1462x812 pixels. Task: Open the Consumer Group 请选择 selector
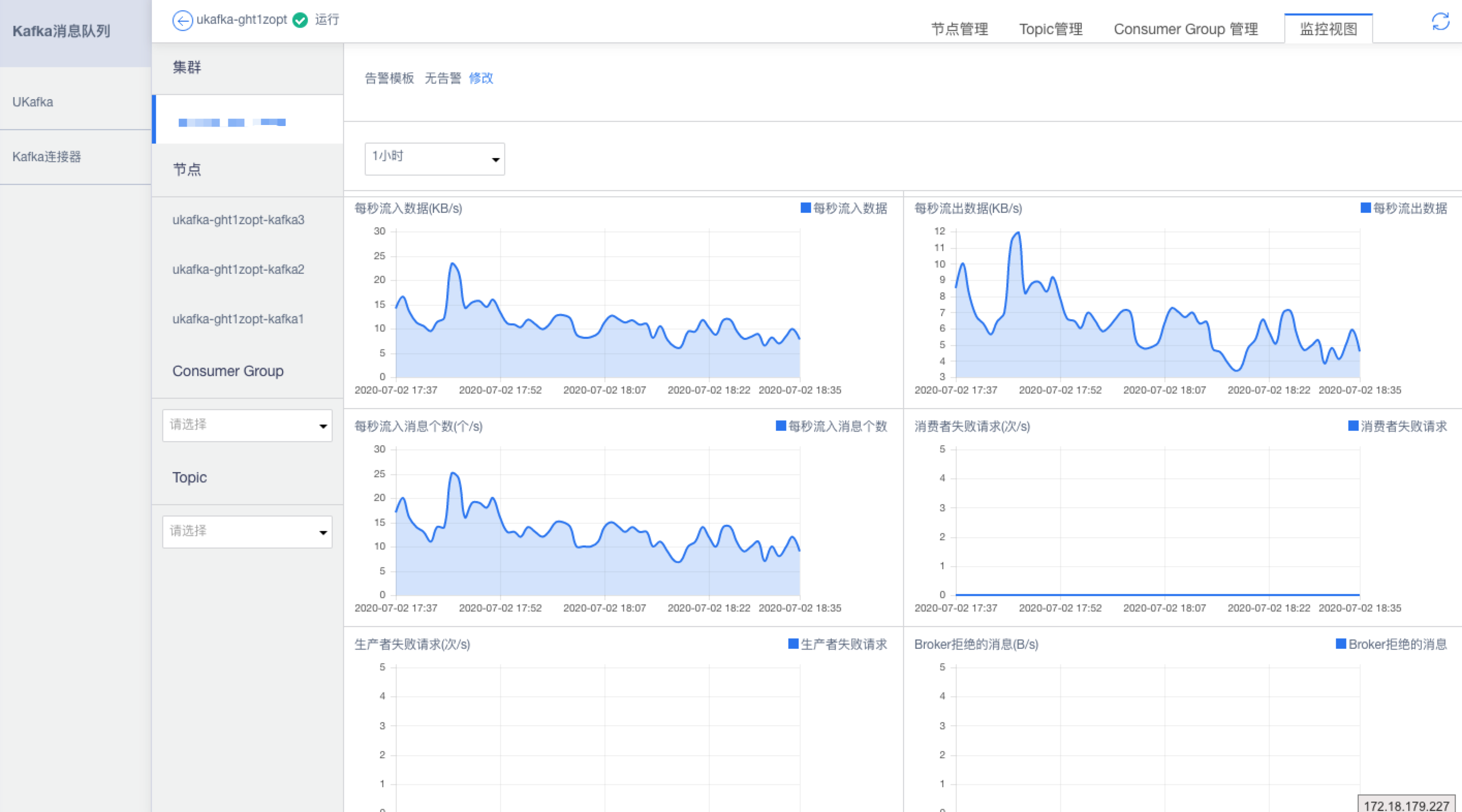coord(247,425)
